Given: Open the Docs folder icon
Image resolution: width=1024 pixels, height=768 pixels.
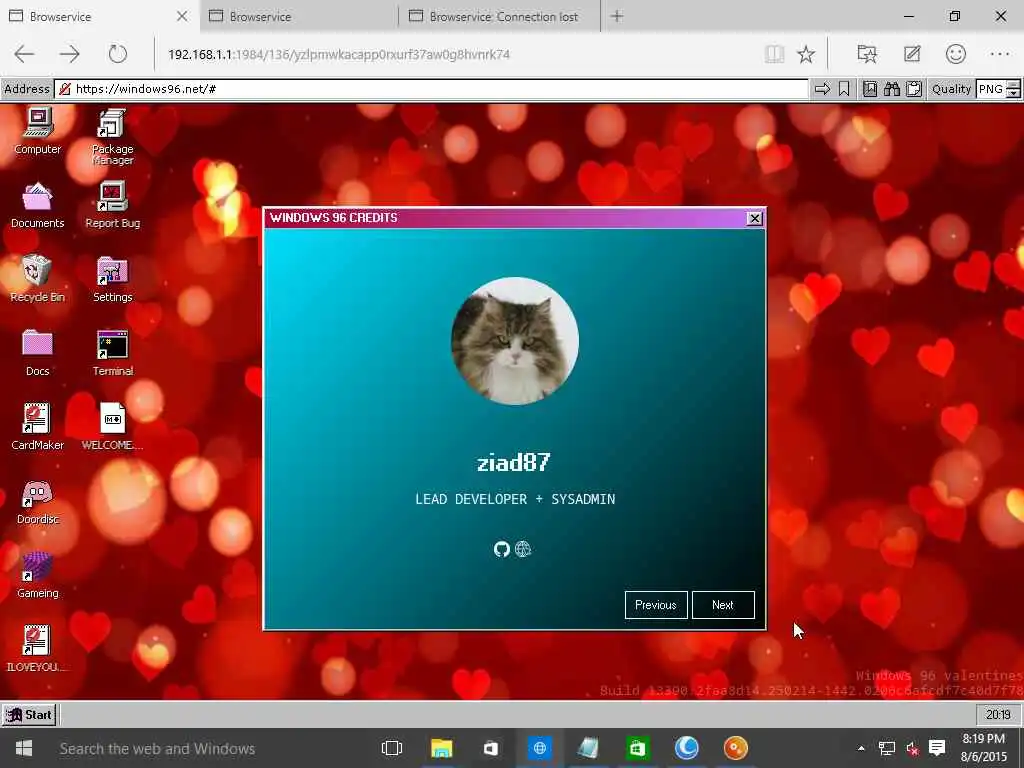Looking at the screenshot, I should point(37,353).
